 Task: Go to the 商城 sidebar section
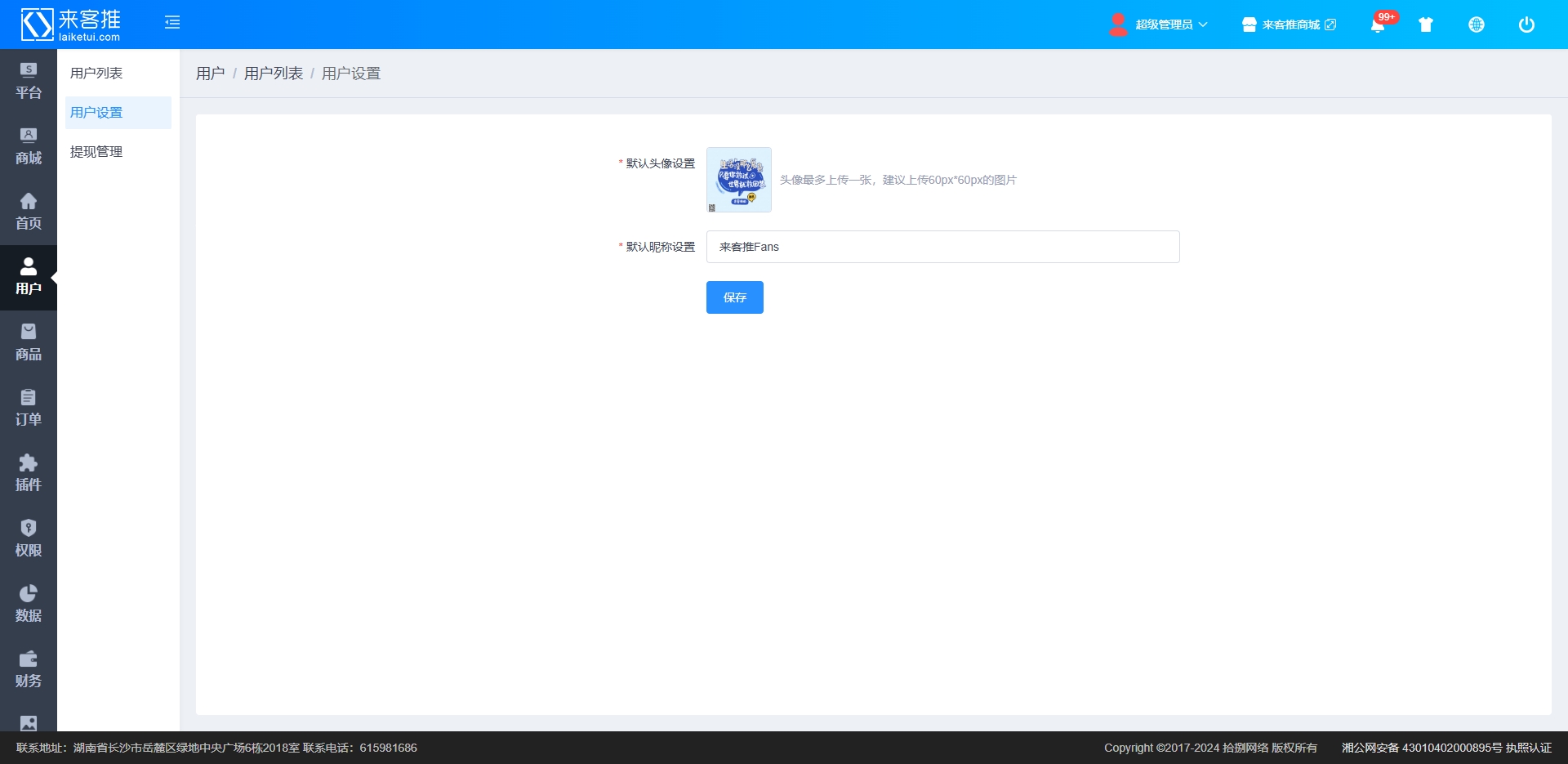pyautogui.click(x=29, y=146)
